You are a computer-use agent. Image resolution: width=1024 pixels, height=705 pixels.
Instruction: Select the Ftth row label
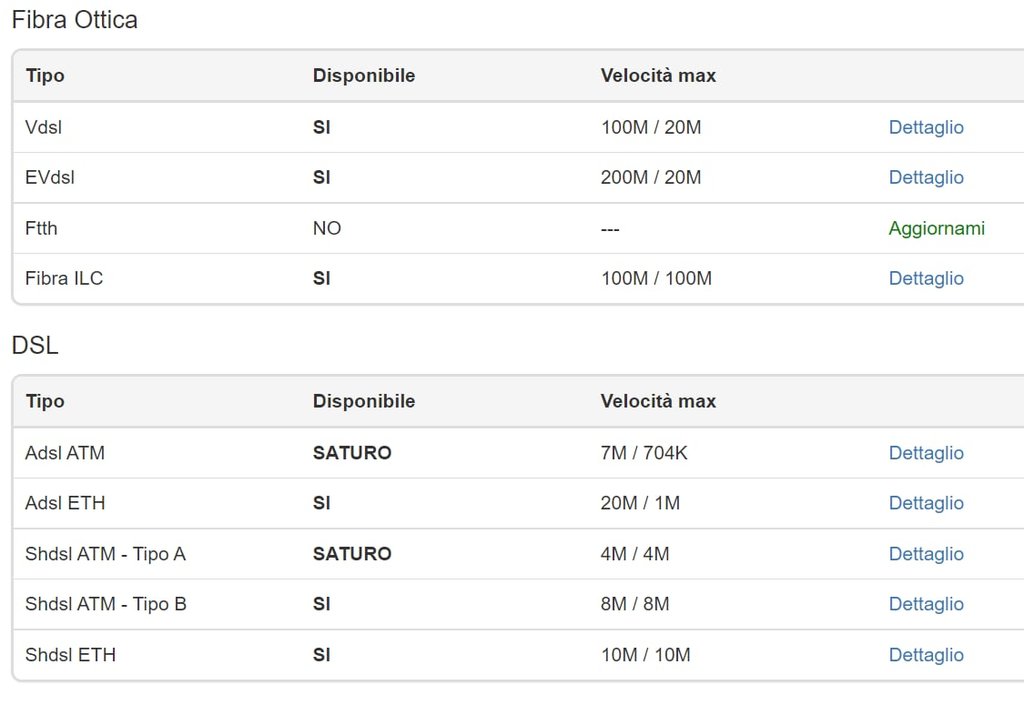pyautogui.click(x=41, y=228)
